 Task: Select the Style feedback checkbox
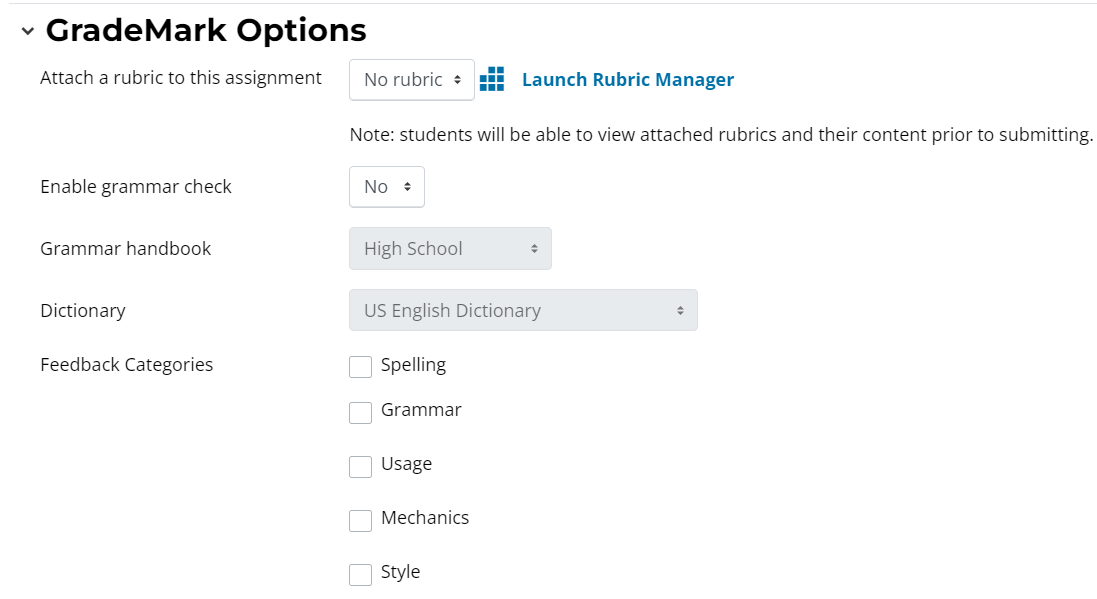tap(360, 574)
